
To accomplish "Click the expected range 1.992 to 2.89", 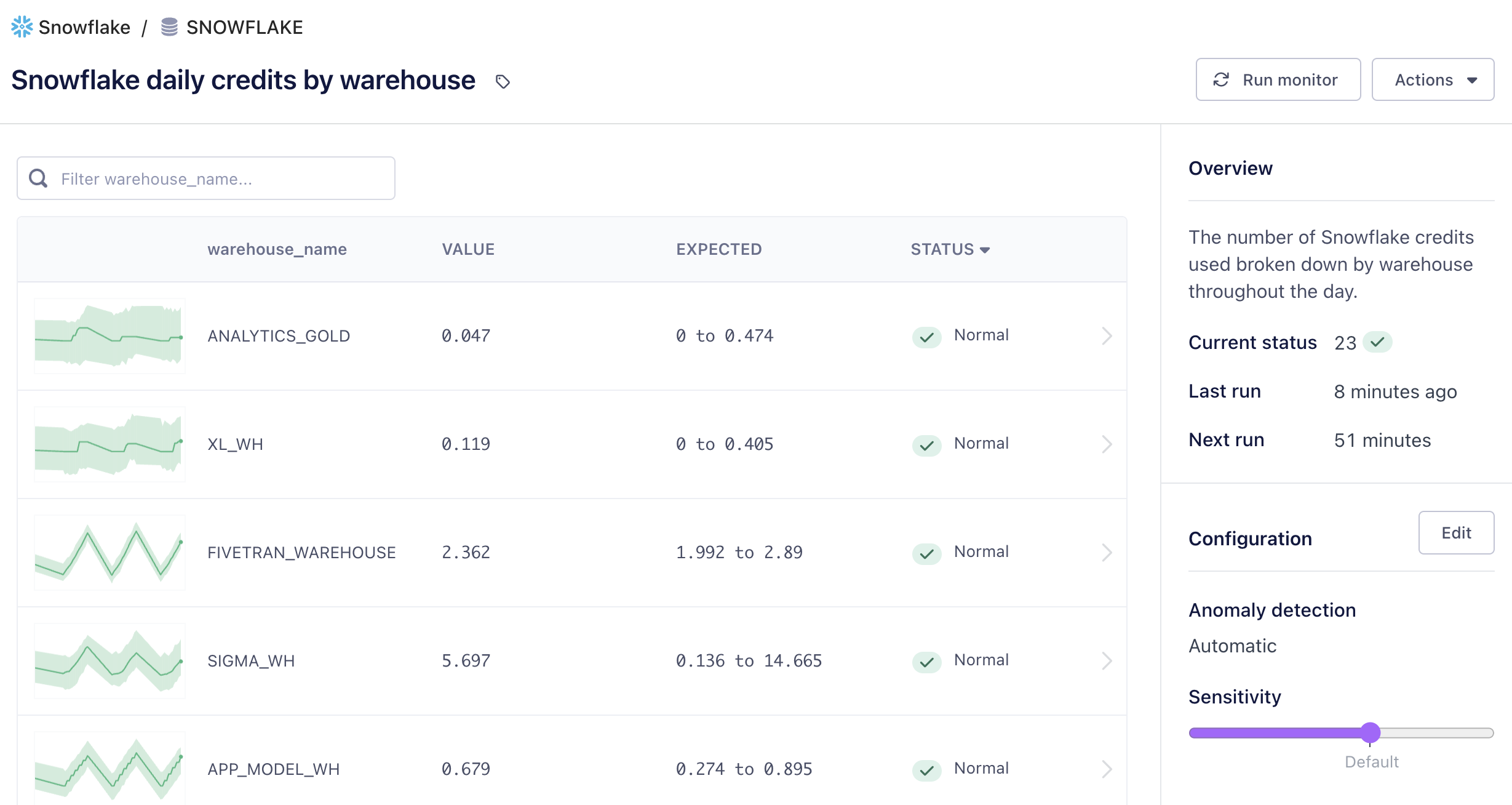I will tap(739, 553).
